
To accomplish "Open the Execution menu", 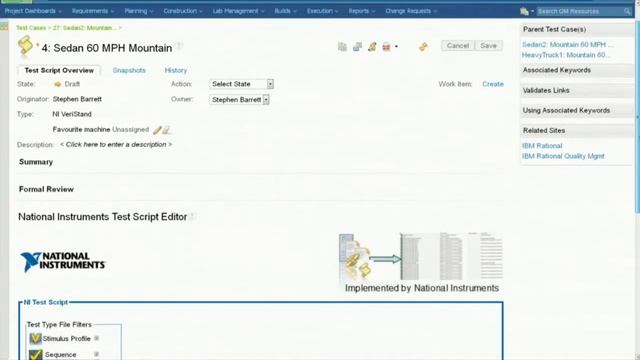I will click(322, 11).
